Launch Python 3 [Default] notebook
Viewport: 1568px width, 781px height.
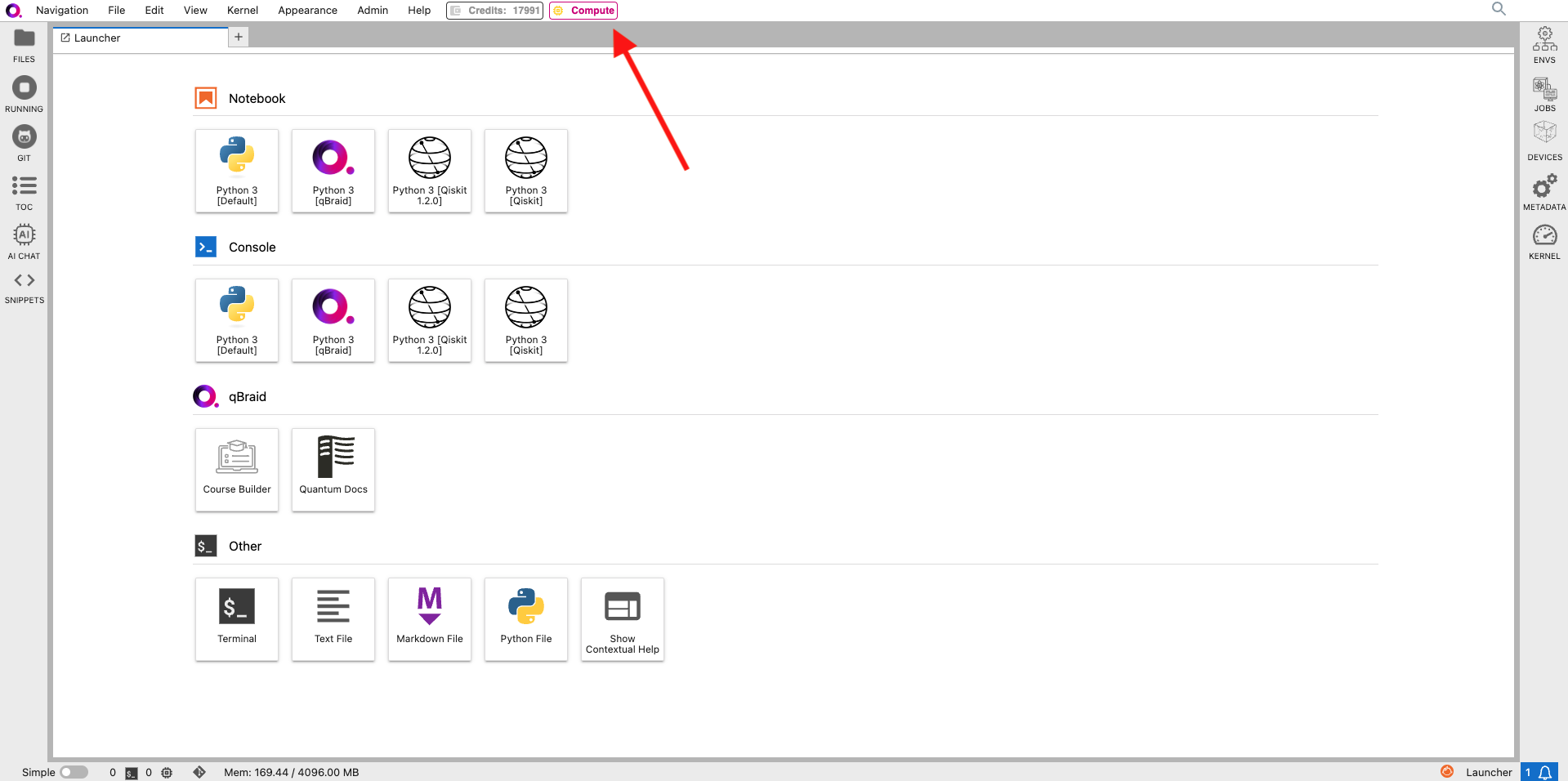[x=237, y=171]
